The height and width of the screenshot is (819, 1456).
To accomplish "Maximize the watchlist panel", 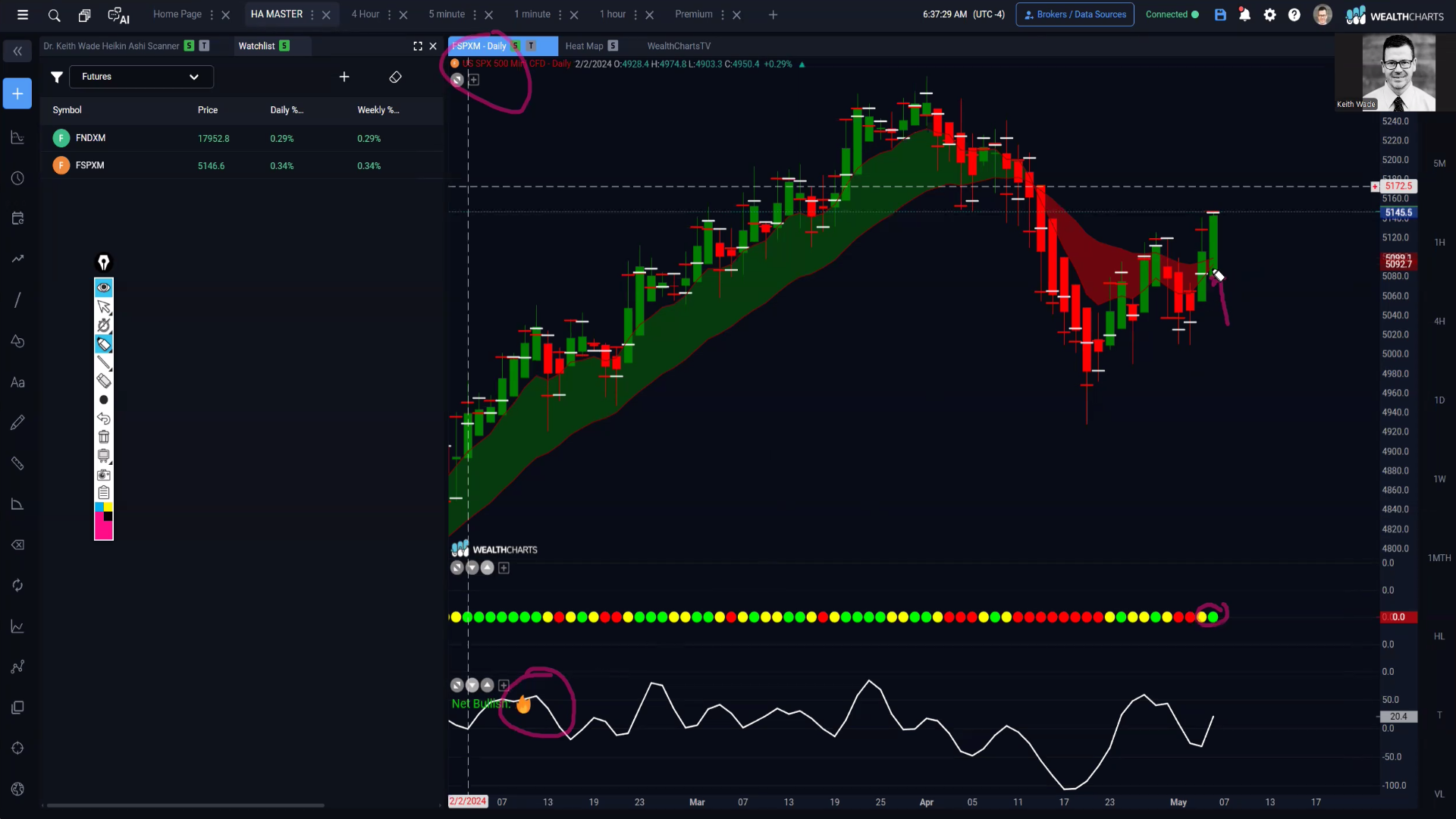I will (418, 46).
